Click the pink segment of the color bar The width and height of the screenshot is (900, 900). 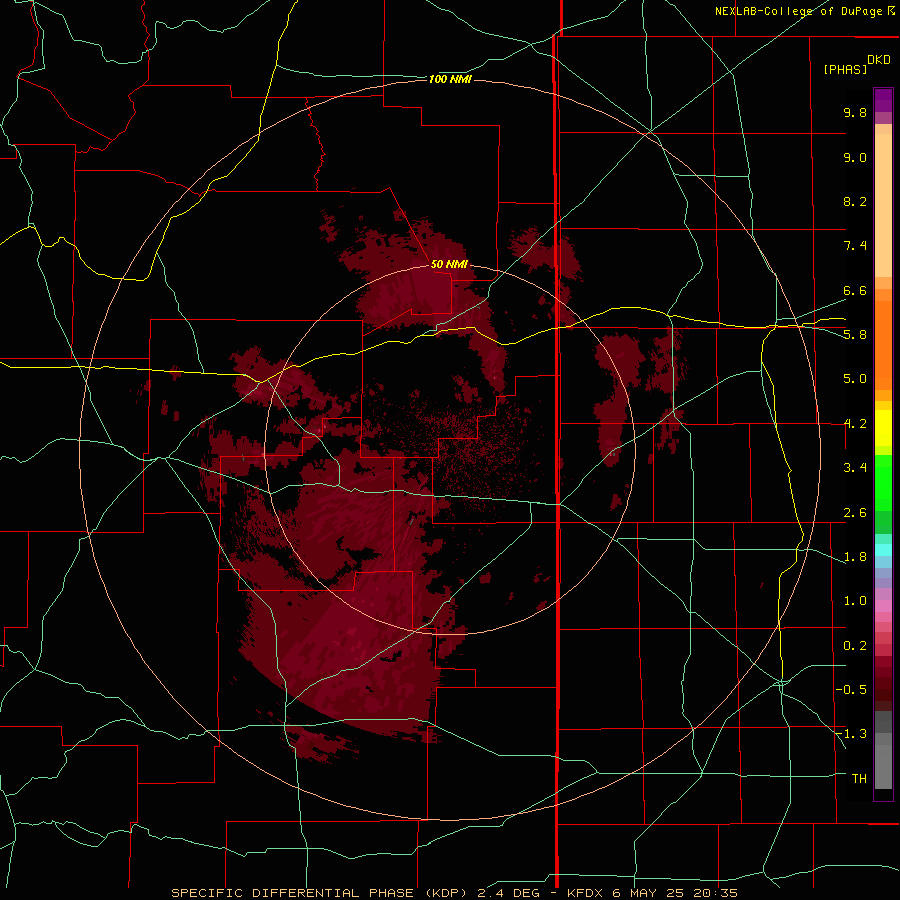[x=883, y=606]
